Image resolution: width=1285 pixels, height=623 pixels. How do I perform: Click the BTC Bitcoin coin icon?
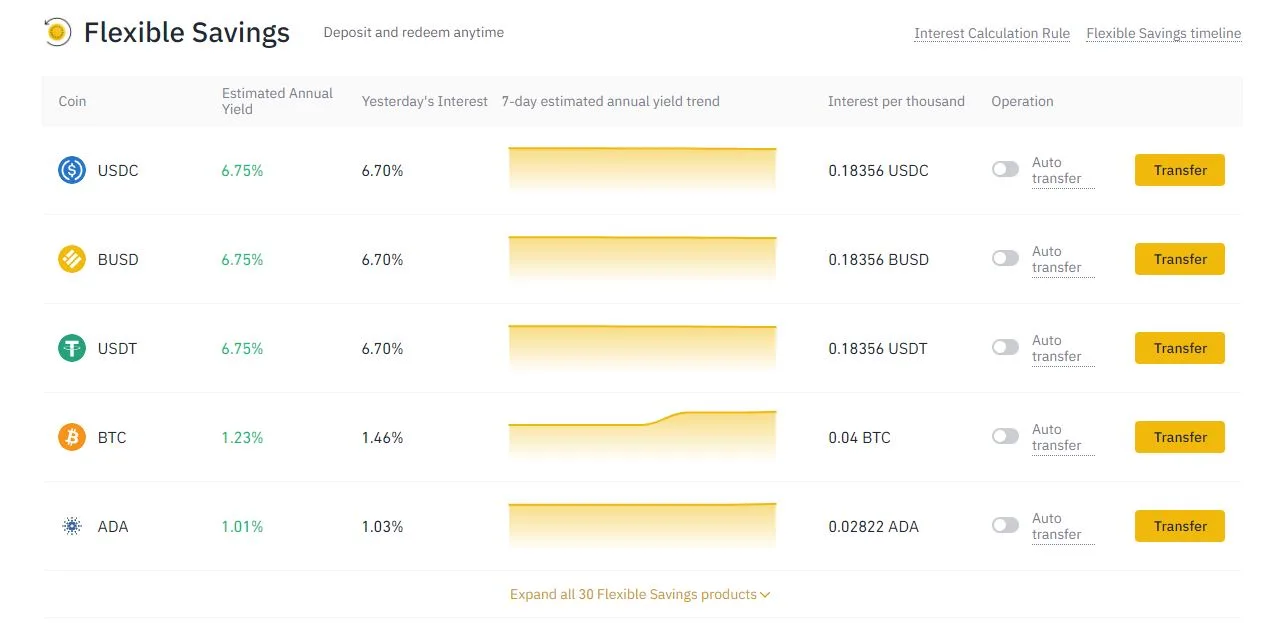[x=72, y=437]
